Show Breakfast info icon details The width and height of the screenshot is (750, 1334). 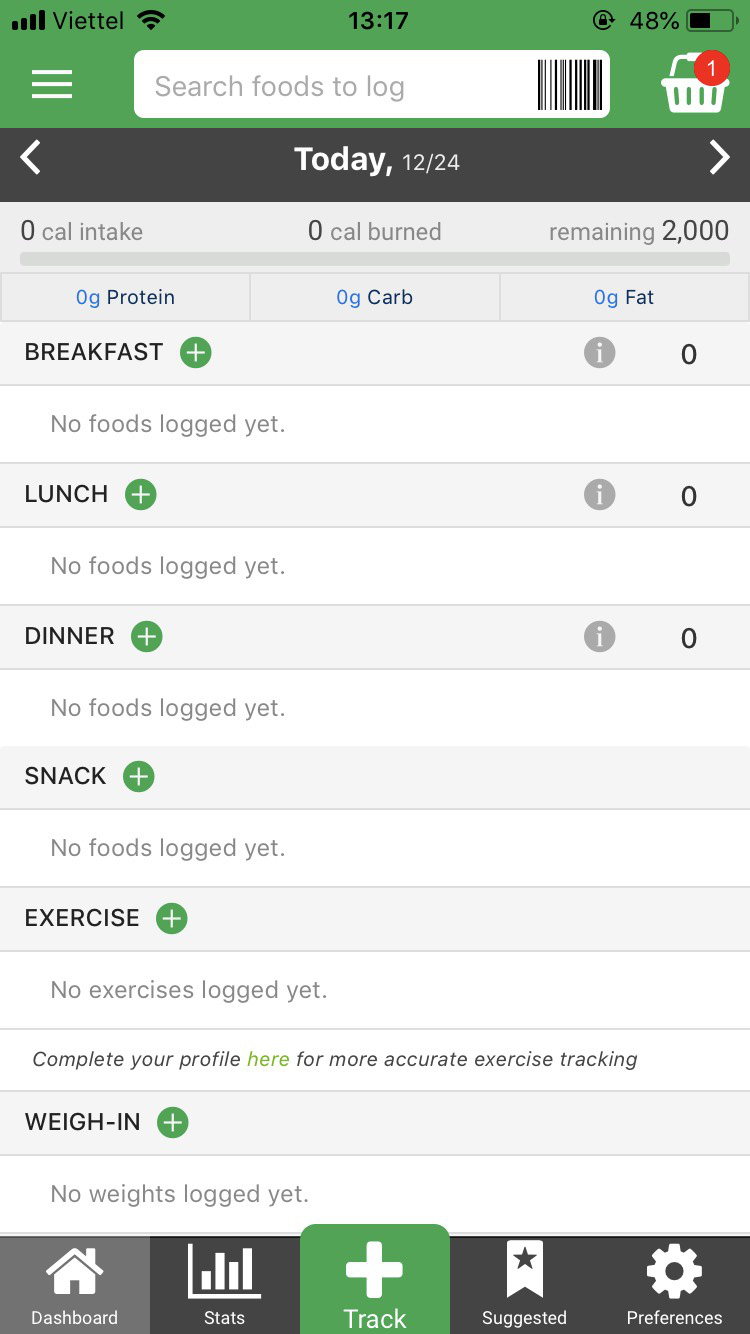pyautogui.click(x=600, y=352)
